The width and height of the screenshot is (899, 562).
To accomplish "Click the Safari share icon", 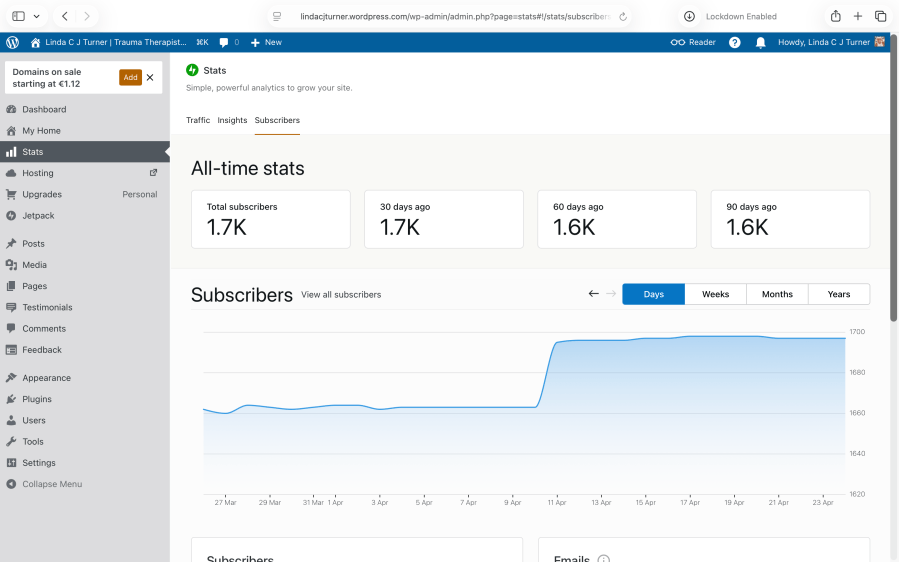I will coord(836,16).
